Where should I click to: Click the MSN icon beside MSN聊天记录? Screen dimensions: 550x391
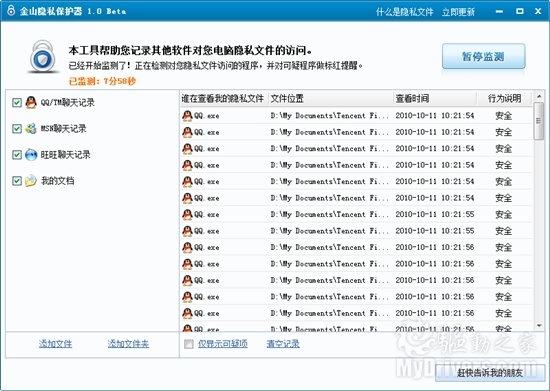pyautogui.click(x=31, y=128)
